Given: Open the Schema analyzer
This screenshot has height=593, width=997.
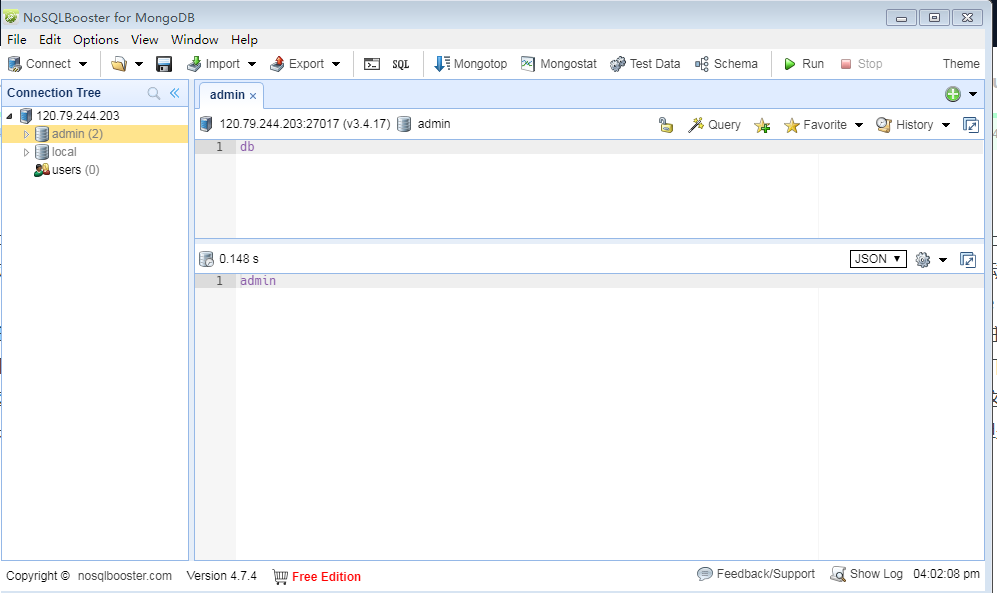Looking at the screenshot, I should (x=726, y=64).
